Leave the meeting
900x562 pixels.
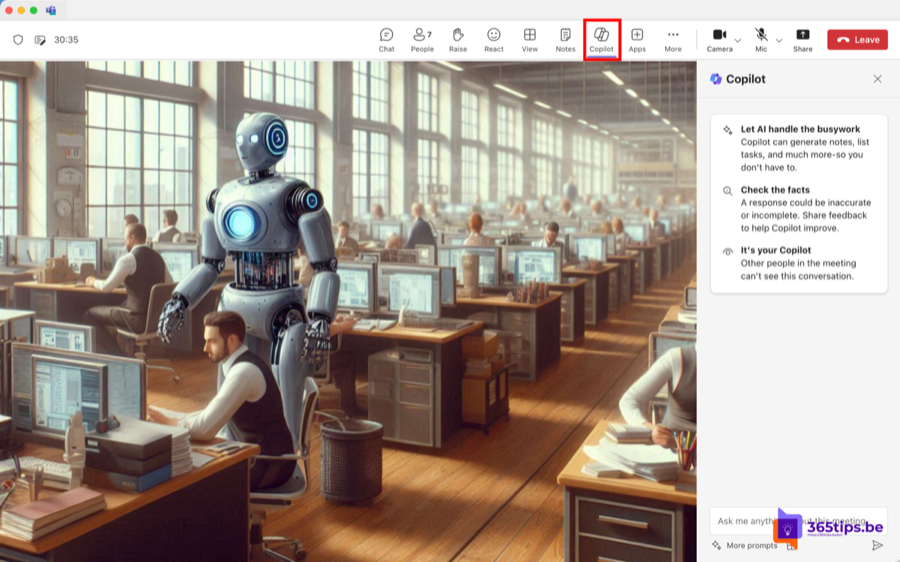pos(858,40)
